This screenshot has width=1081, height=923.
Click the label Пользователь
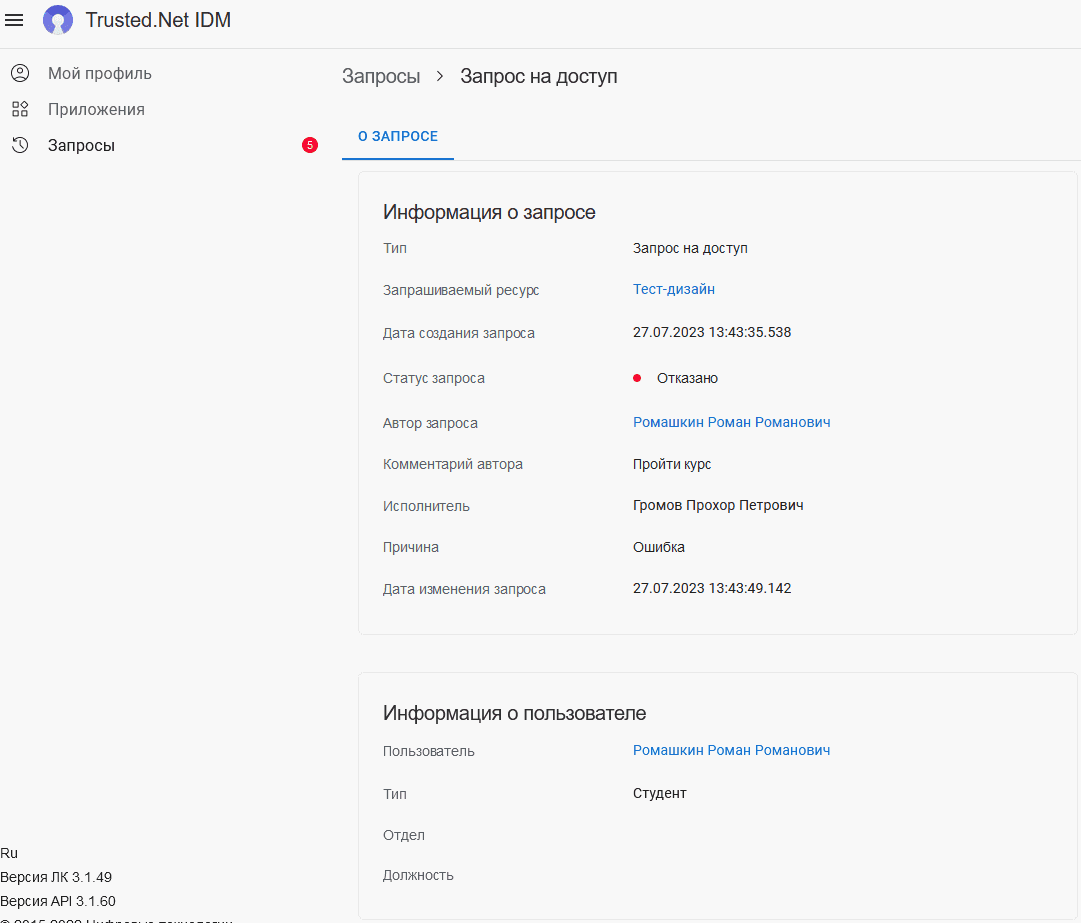click(x=428, y=751)
